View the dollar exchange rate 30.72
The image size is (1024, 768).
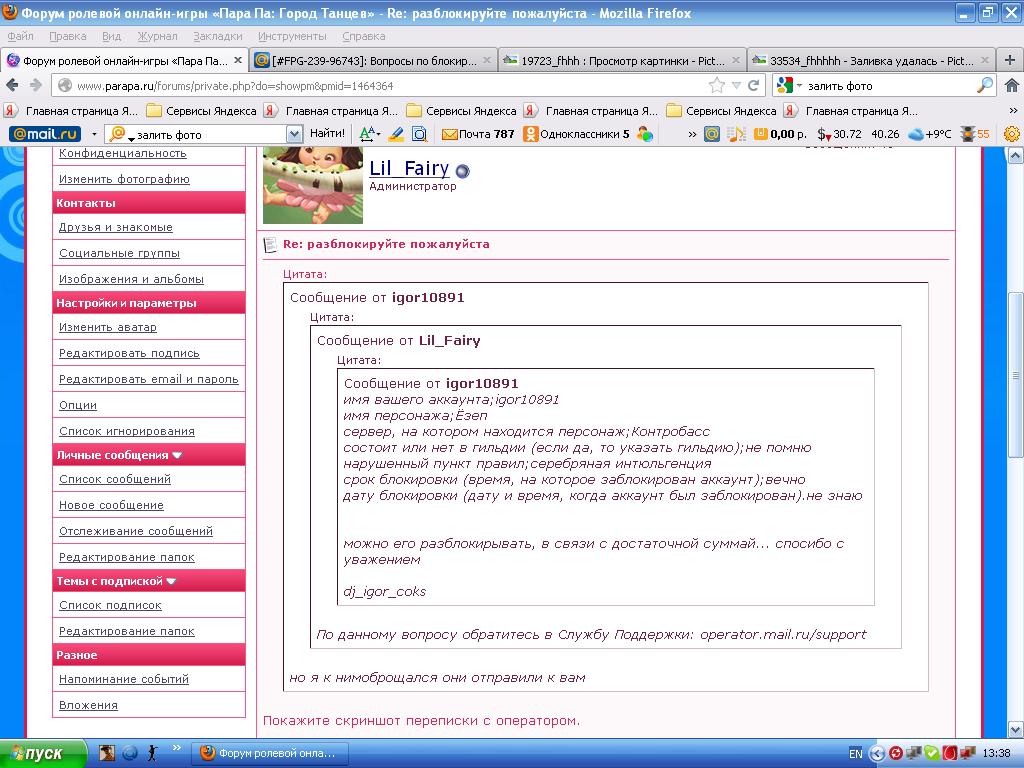pyautogui.click(x=839, y=134)
